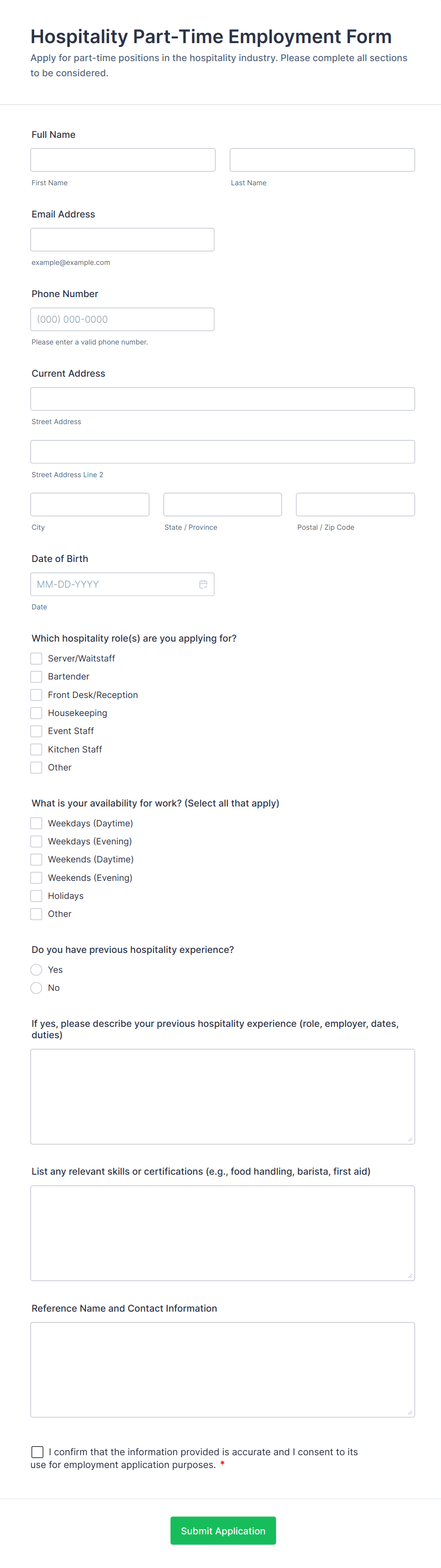The width and height of the screenshot is (441, 1568).
Task: Click the State / Province input
Action: (222, 505)
